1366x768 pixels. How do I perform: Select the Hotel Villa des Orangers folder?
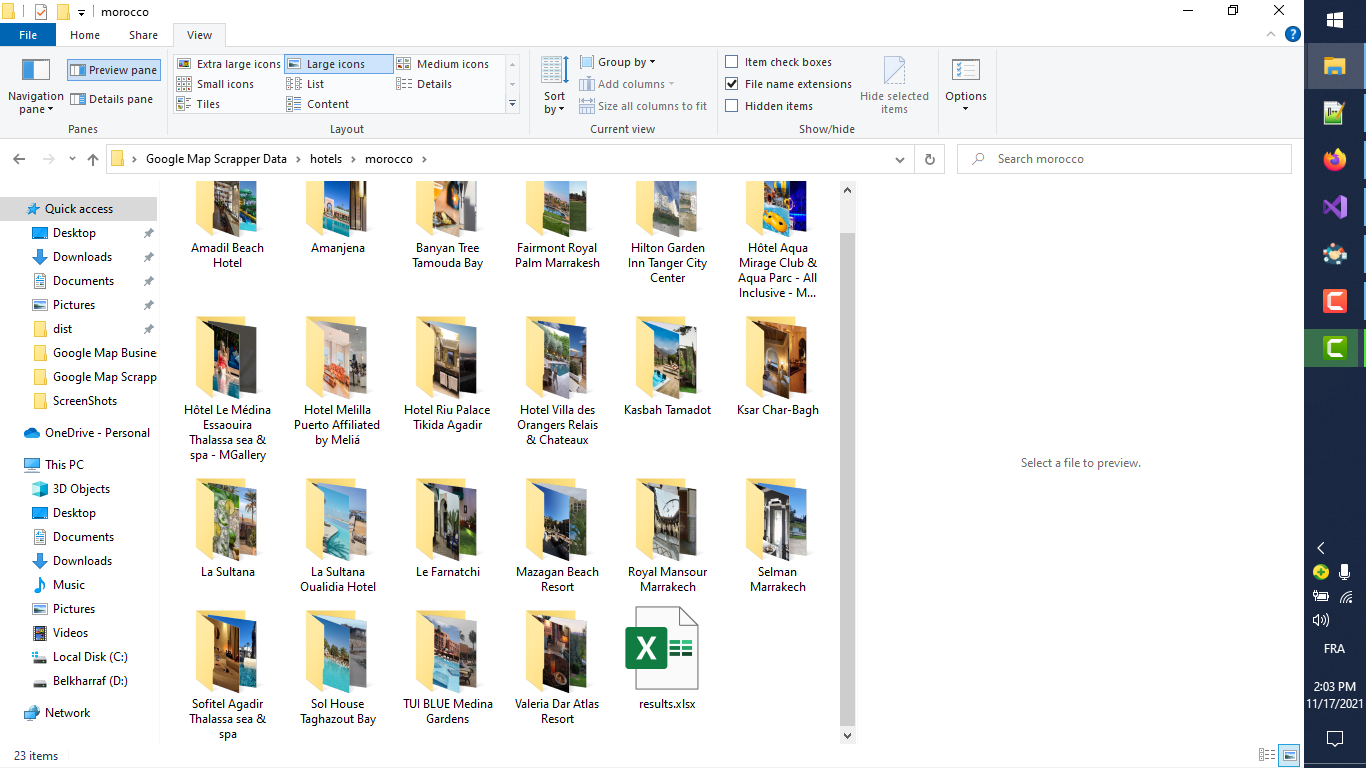[x=558, y=382]
